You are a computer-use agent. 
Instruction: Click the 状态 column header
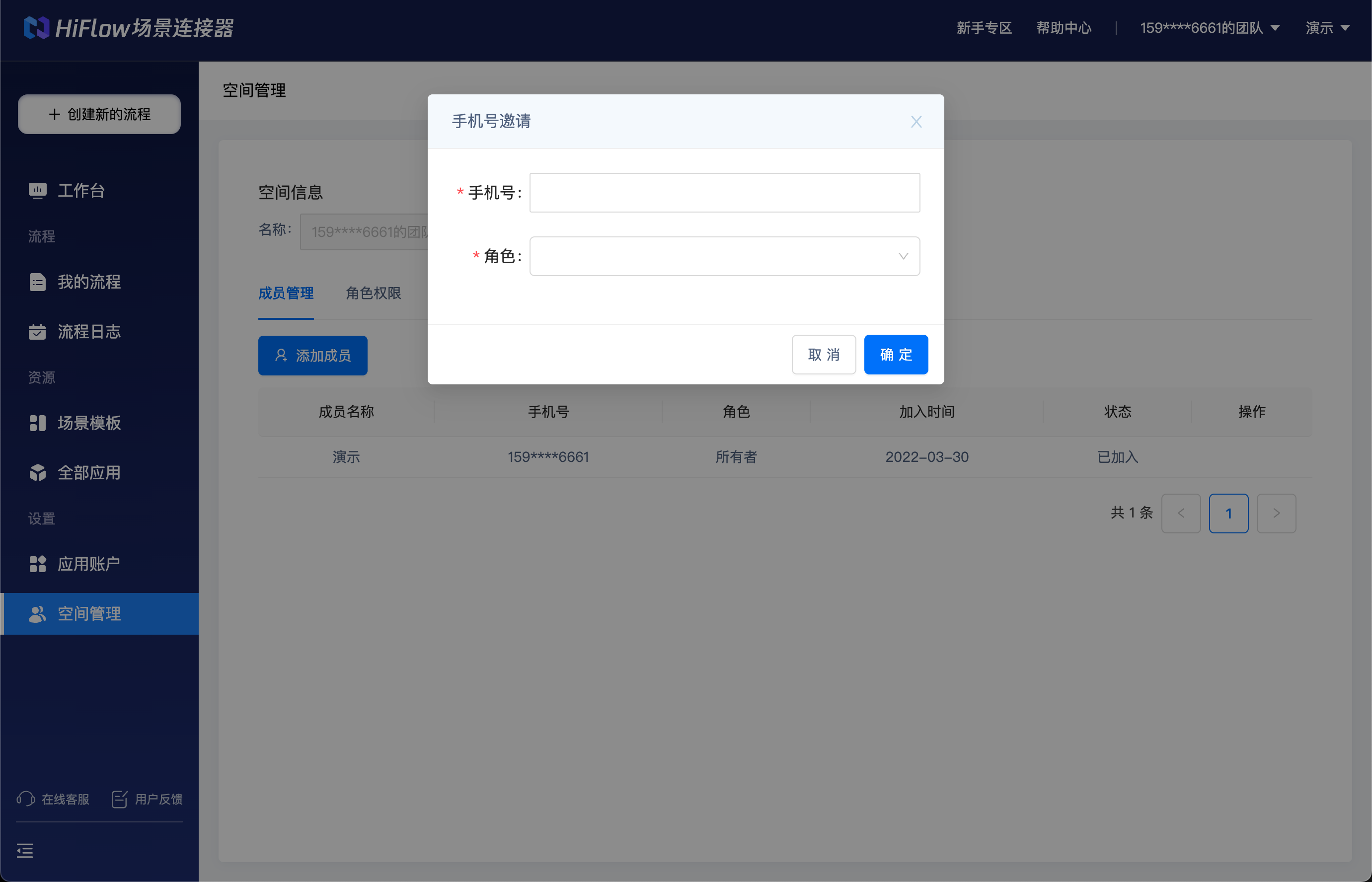coord(1118,412)
